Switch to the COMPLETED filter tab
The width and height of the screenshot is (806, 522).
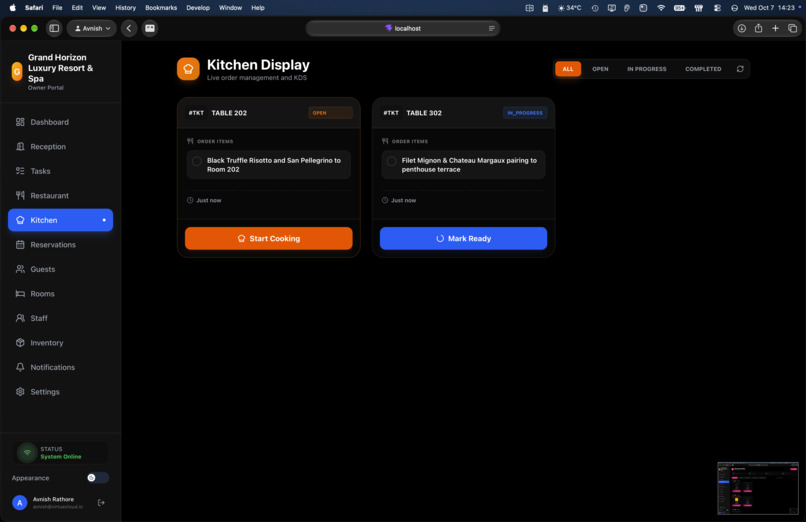703,69
